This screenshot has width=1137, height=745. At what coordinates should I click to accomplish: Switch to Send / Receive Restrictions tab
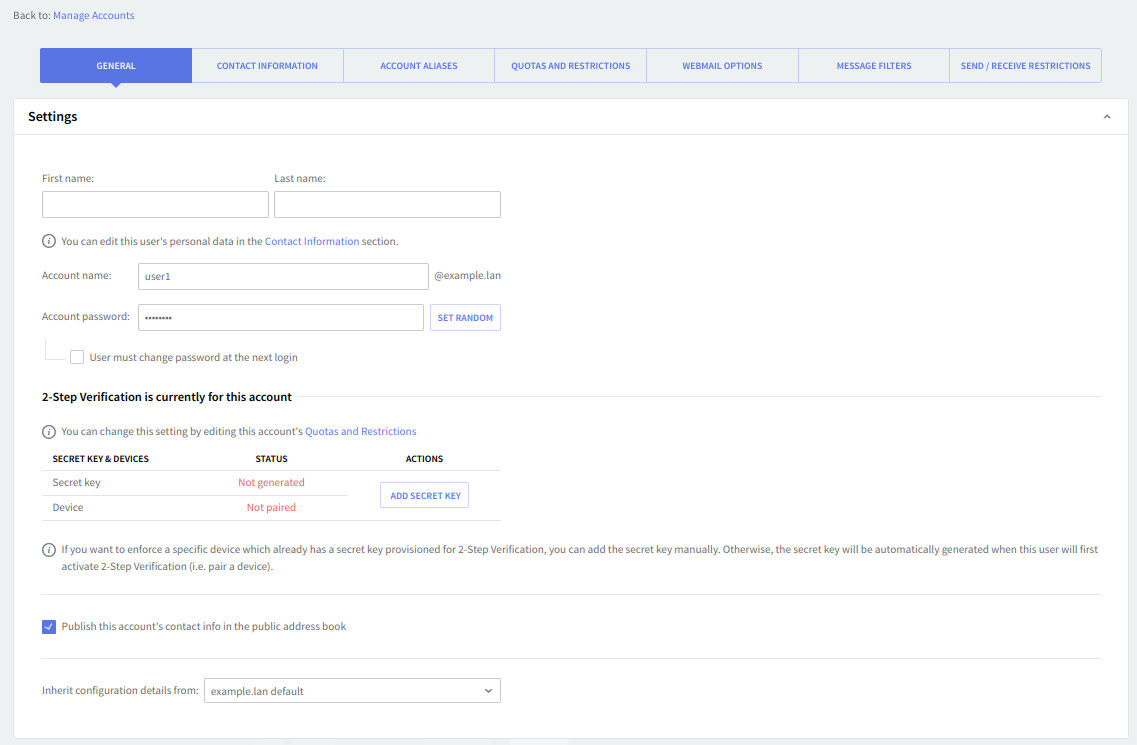[1025, 66]
